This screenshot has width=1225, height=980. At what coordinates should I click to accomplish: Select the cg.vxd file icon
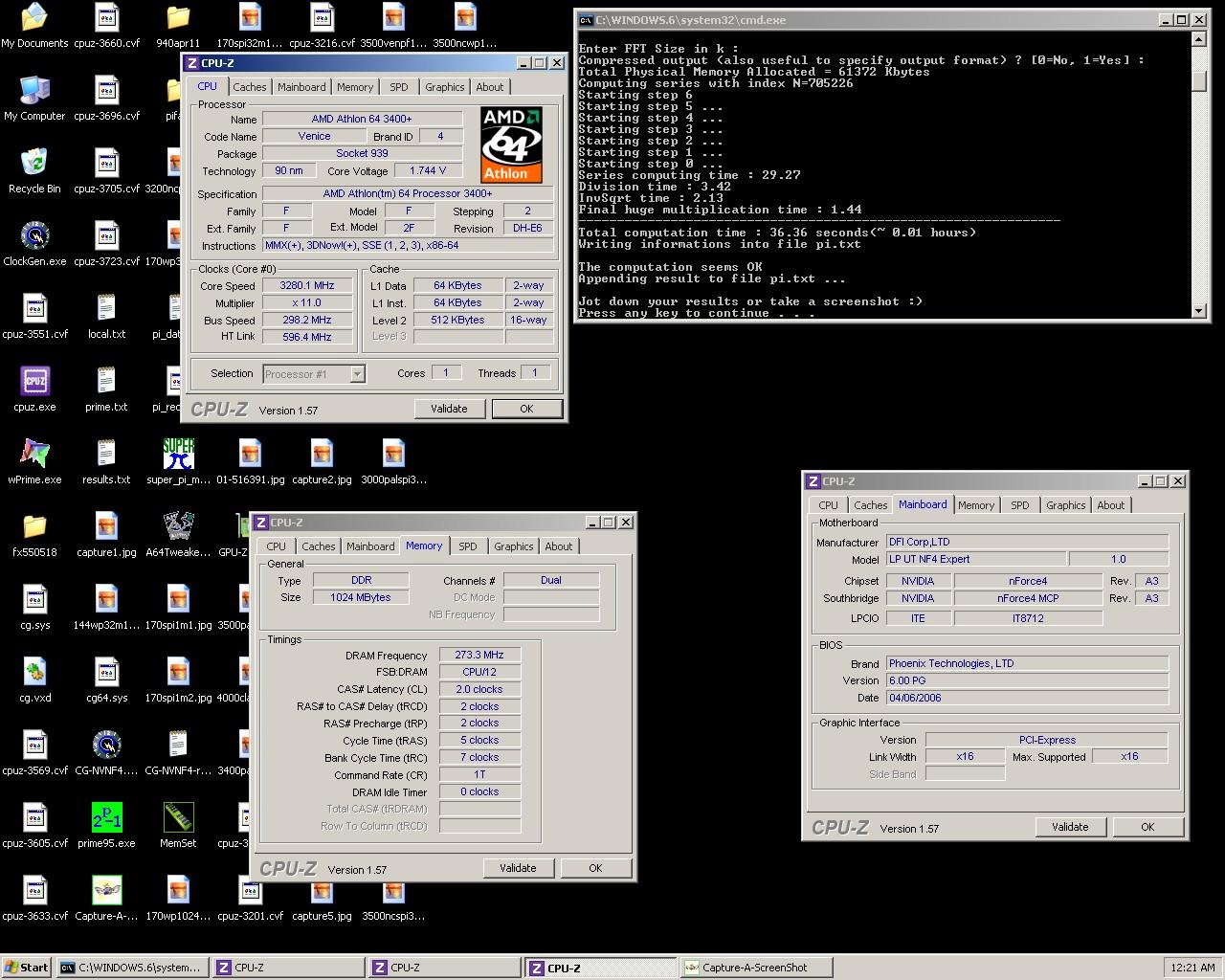point(34,680)
